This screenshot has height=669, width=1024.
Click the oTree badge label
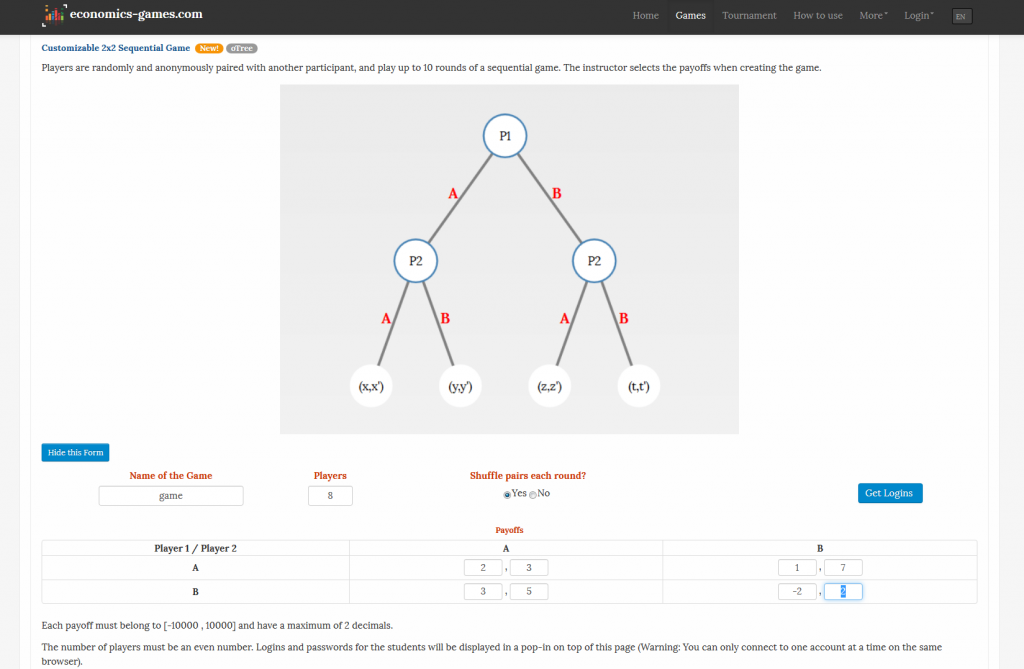coord(241,48)
